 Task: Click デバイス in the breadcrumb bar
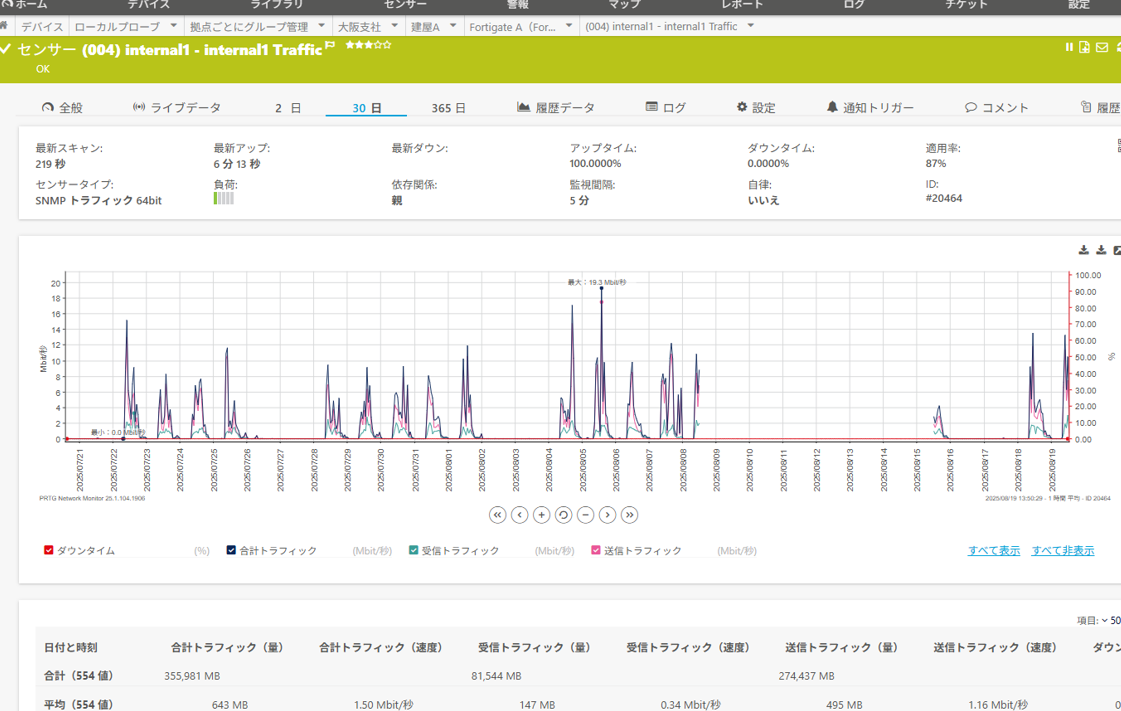[x=42, y=26]
